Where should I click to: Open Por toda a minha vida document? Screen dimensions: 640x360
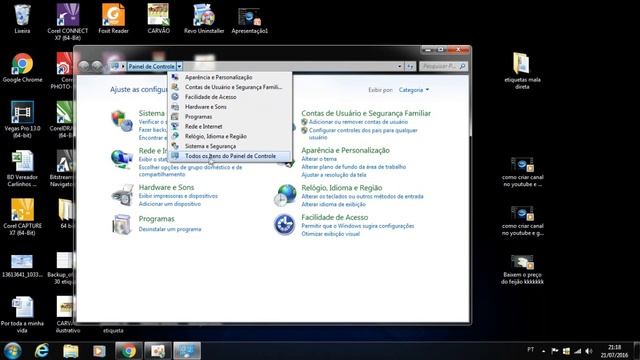(22, 314)
